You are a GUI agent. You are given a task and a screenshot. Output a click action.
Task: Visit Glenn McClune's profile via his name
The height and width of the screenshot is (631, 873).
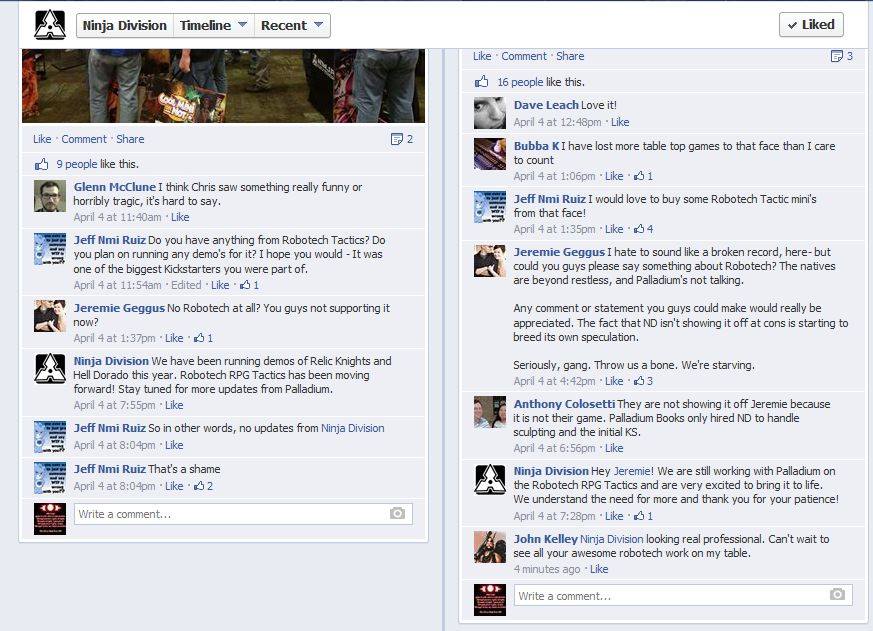coord(115,187)
